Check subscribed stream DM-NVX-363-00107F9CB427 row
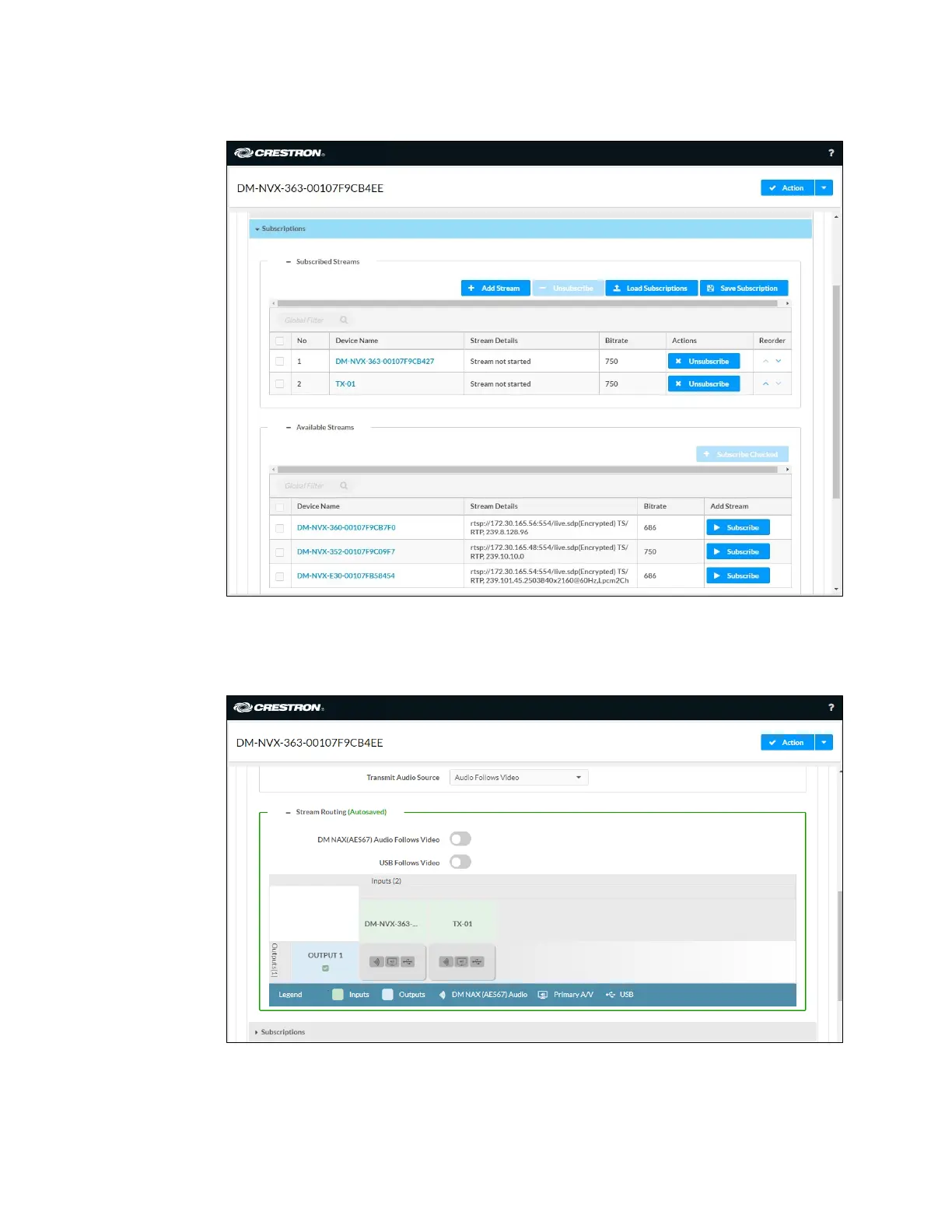952x1232 pixels. (x=279, y=361)
